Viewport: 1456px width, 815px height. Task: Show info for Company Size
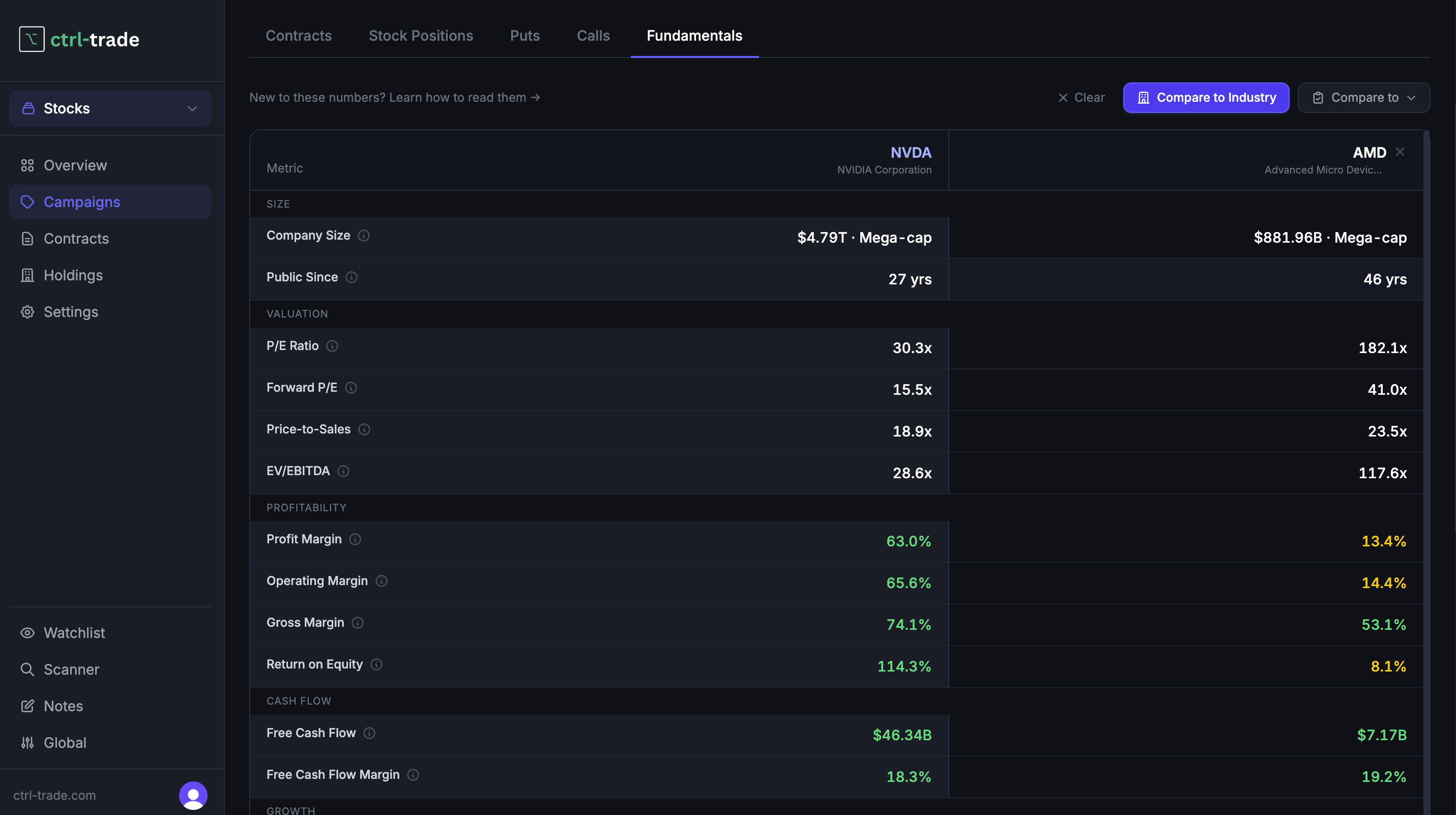(x=364, y=236)
